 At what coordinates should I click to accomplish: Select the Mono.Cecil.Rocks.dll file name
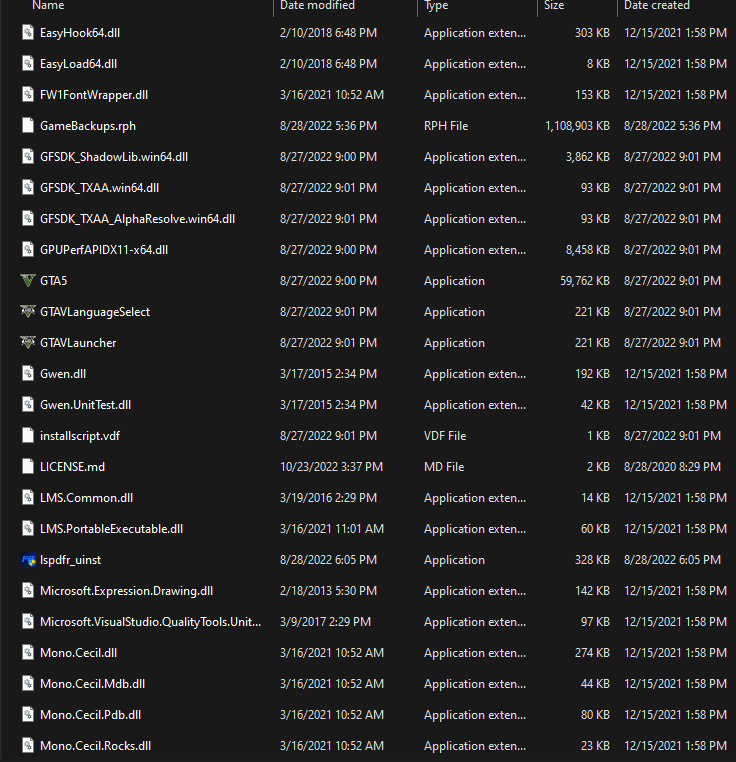coord(95,746)
